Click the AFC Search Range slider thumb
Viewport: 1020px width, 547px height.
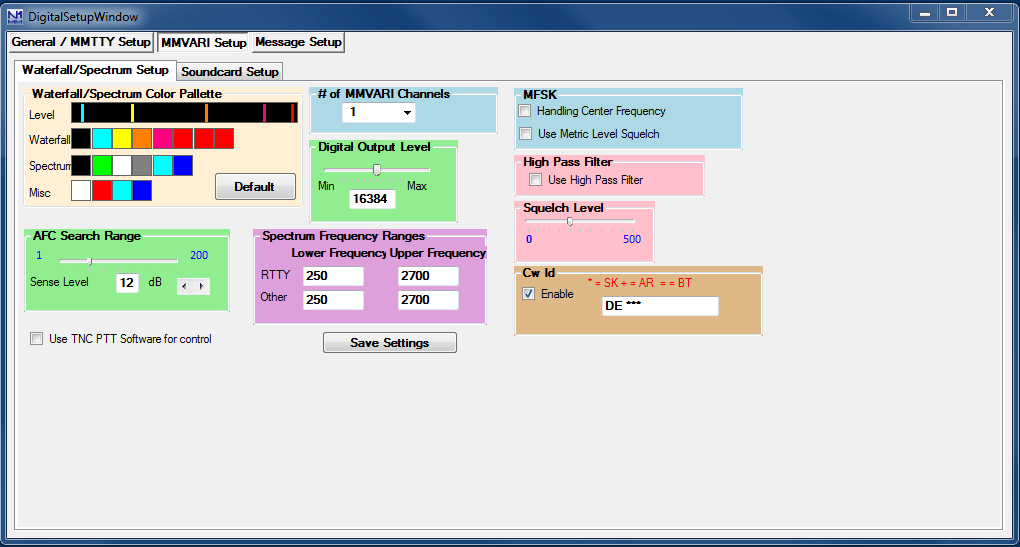point(90,261)
